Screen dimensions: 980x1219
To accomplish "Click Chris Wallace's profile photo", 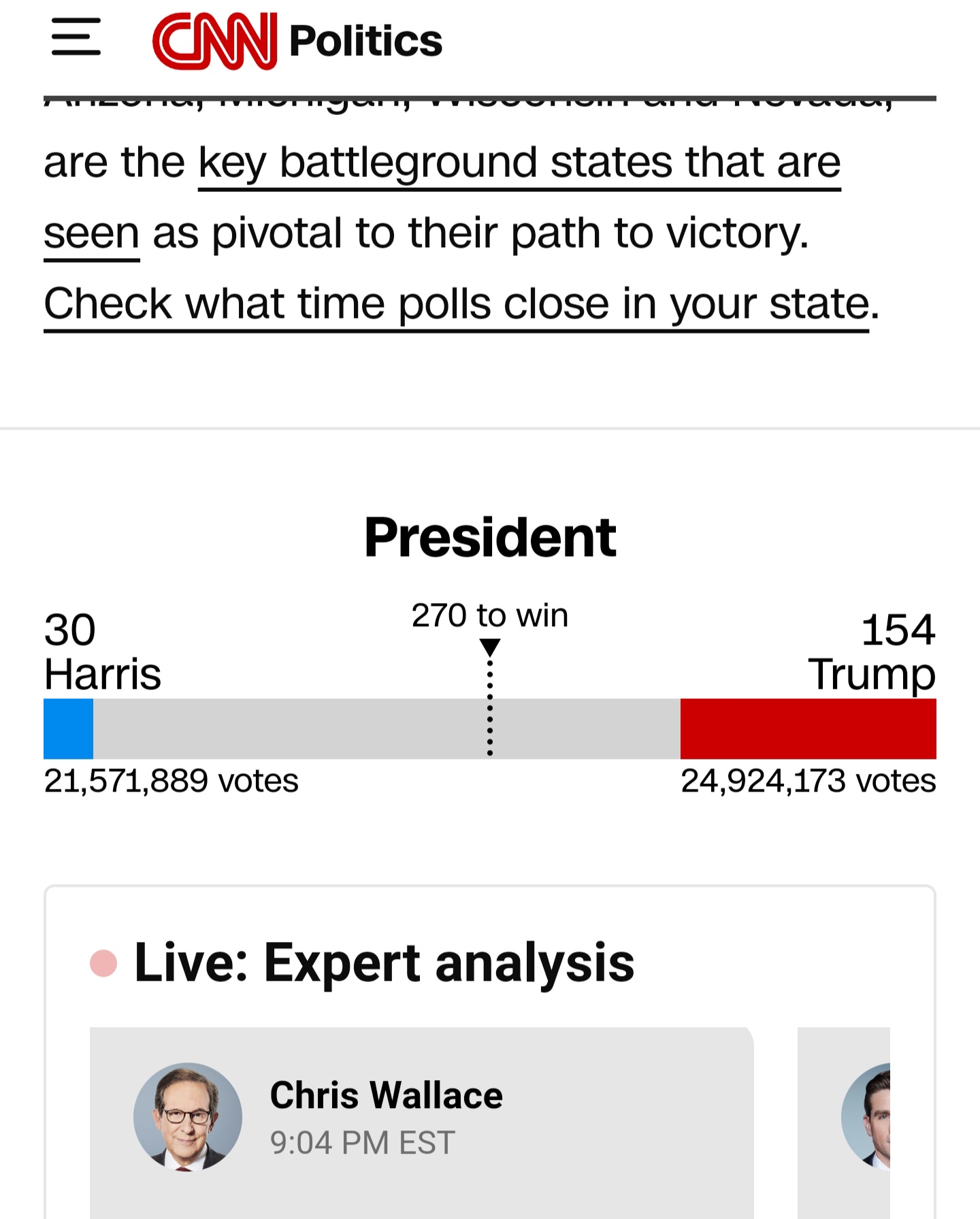I will tap(188, 1117).
